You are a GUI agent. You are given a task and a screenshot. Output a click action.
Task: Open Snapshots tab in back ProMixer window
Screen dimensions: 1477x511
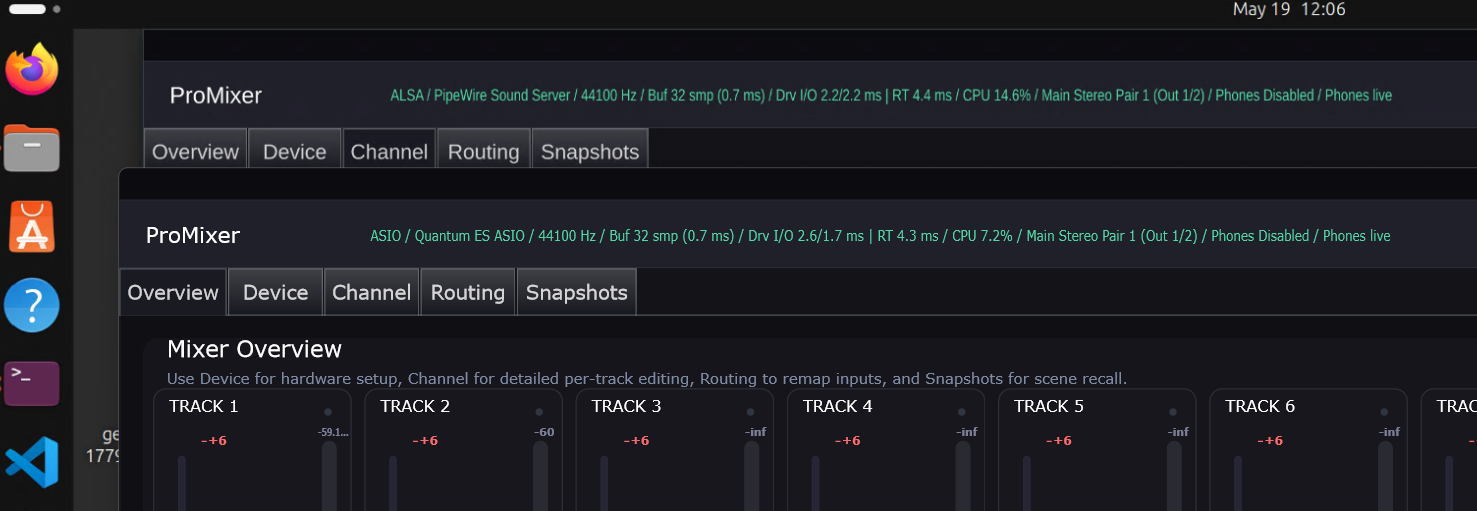(590, 150)
